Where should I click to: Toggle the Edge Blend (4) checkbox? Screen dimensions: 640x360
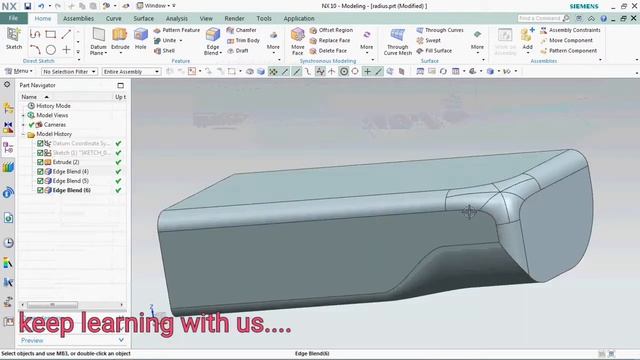point(40,171)
